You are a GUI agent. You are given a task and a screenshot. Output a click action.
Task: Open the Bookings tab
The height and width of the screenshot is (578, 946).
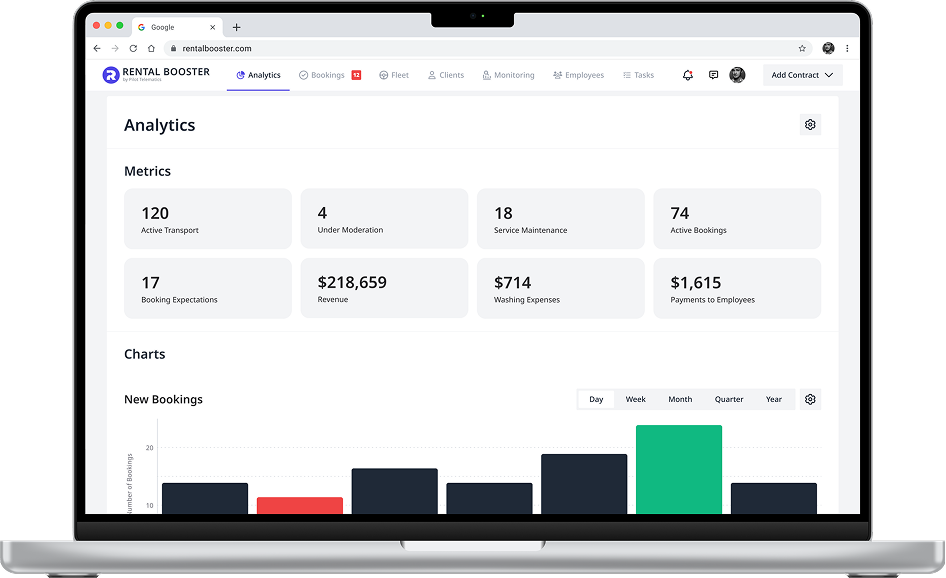pyautogui.click(x=328, y=75)
